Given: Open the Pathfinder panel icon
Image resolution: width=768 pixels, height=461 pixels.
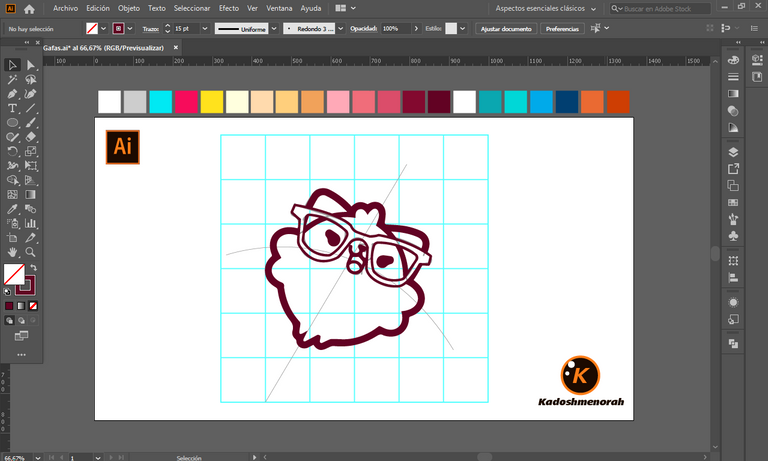Looking at the screenshot, I should 733,344.
